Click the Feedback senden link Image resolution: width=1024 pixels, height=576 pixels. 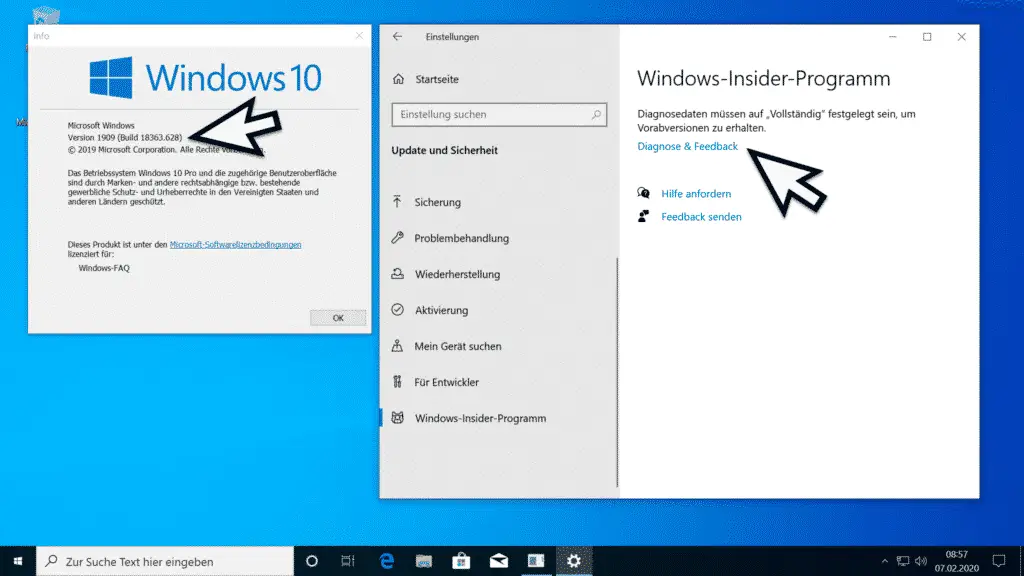701,217
